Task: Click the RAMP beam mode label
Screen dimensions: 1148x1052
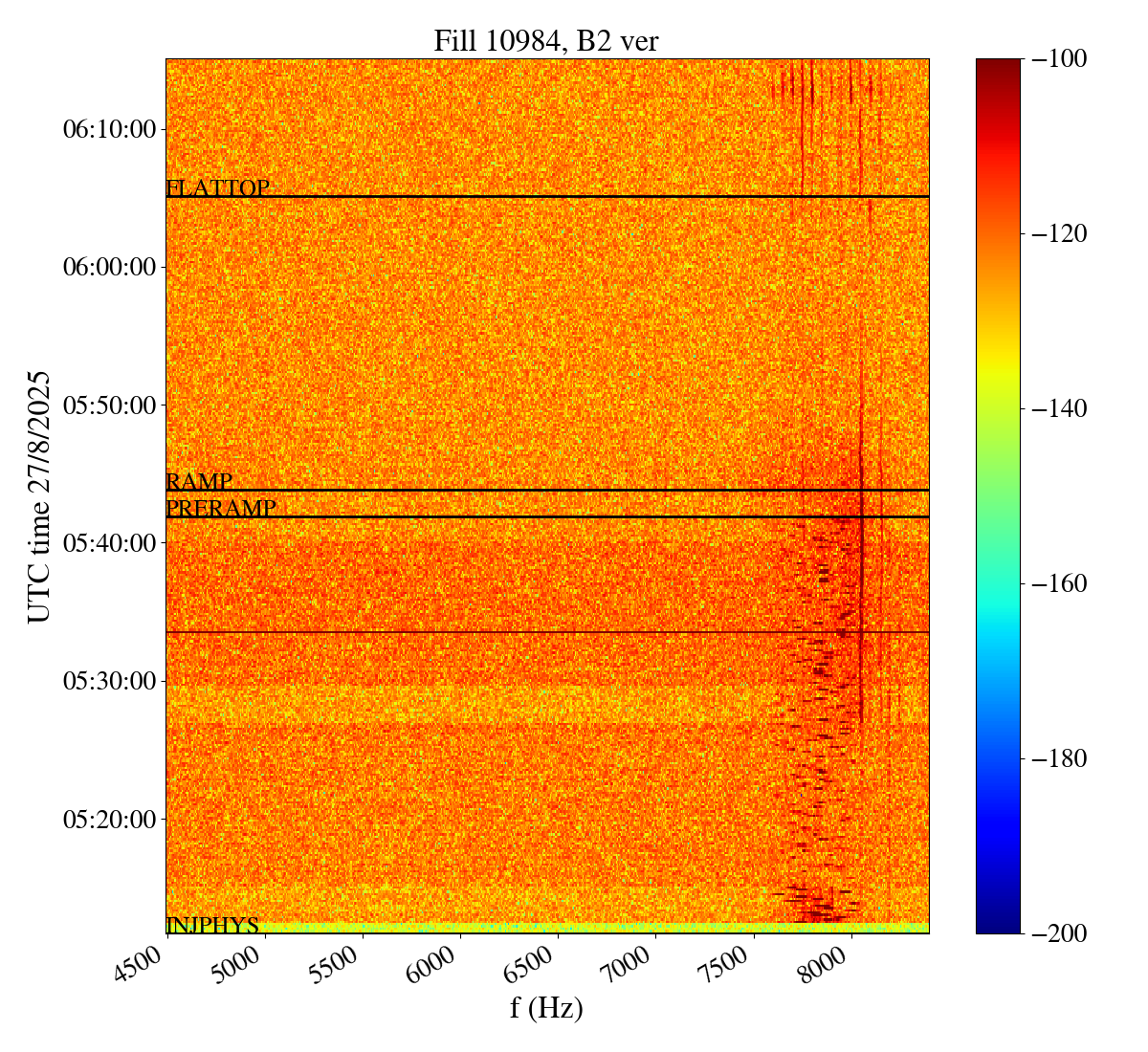Action: (x=199, y=481)
